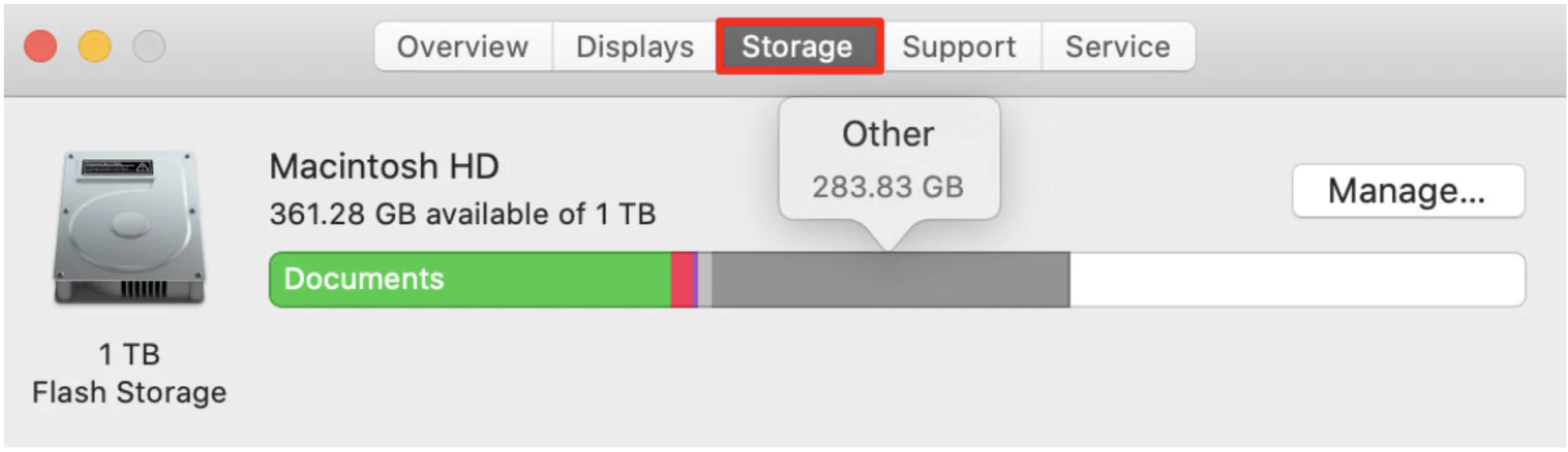Close the window with the red button
Screen dimensions: 1568x452
point(40,46)
